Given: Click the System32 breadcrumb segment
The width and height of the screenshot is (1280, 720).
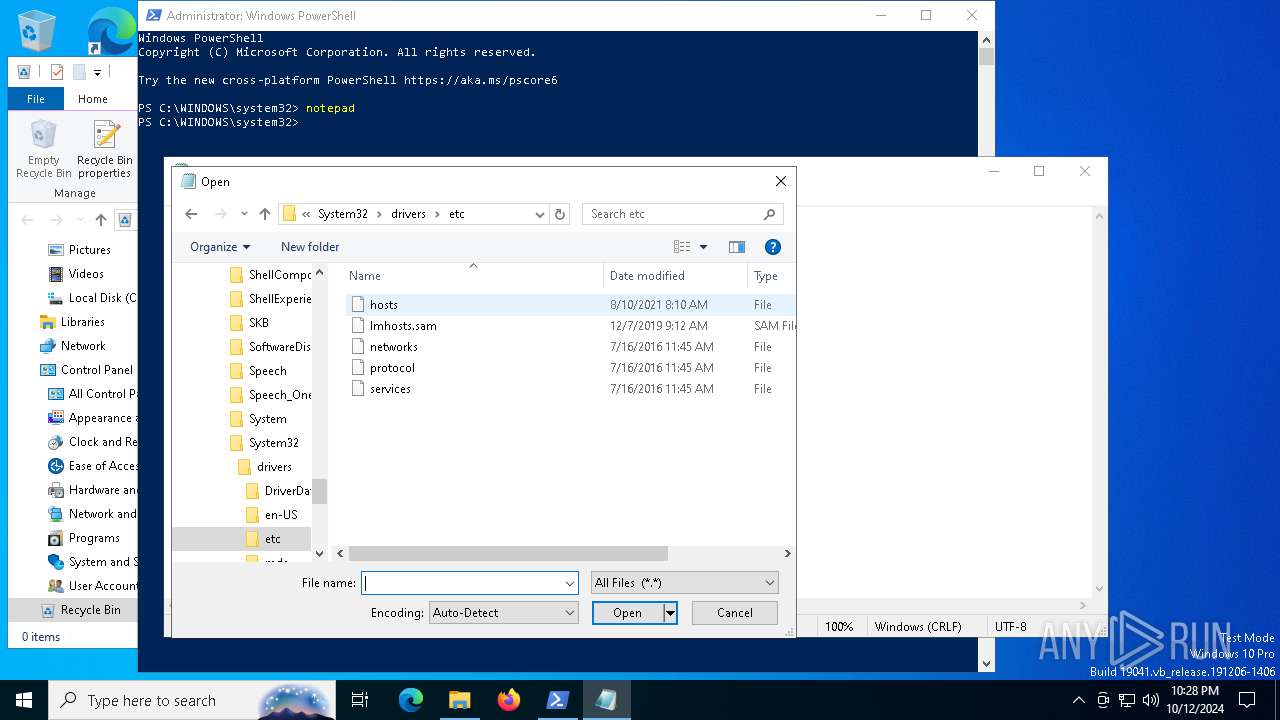Looking at the screenshot, I should pos(343,214).
